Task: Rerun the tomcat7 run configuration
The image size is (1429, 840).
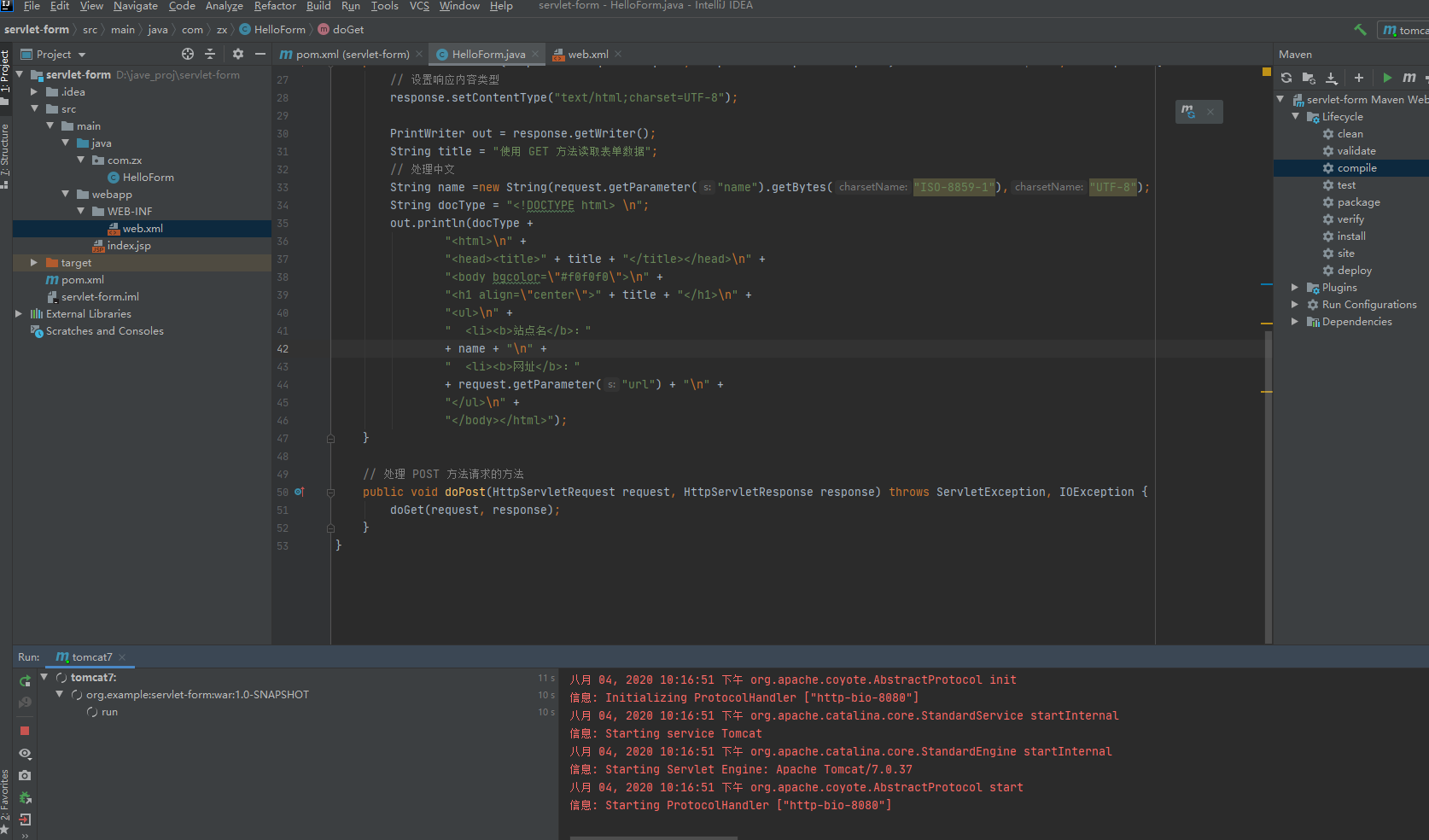Action: (25, 681)
